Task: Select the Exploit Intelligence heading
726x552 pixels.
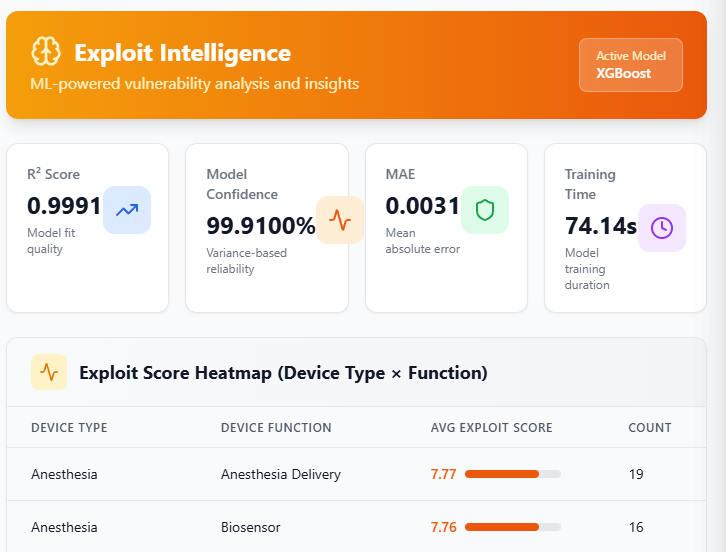Action: tap(182, 53)
